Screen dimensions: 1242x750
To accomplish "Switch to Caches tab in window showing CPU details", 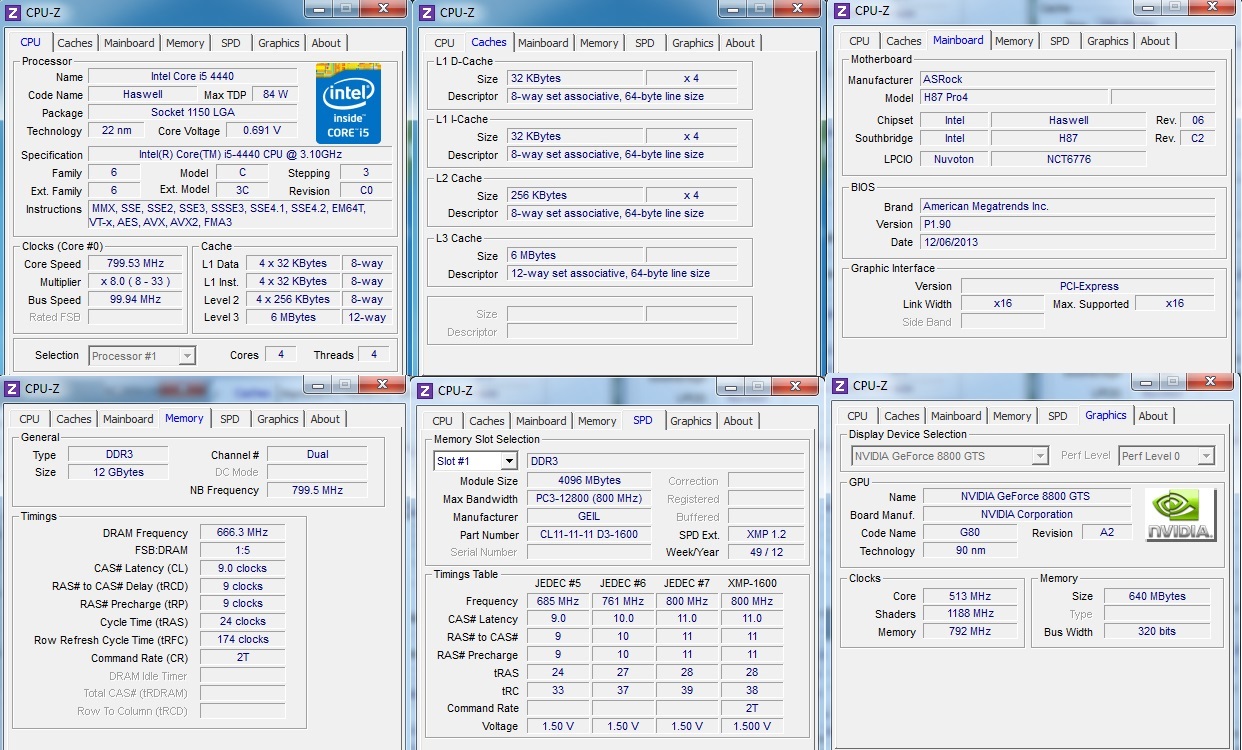I will click(x=75, y=43).
